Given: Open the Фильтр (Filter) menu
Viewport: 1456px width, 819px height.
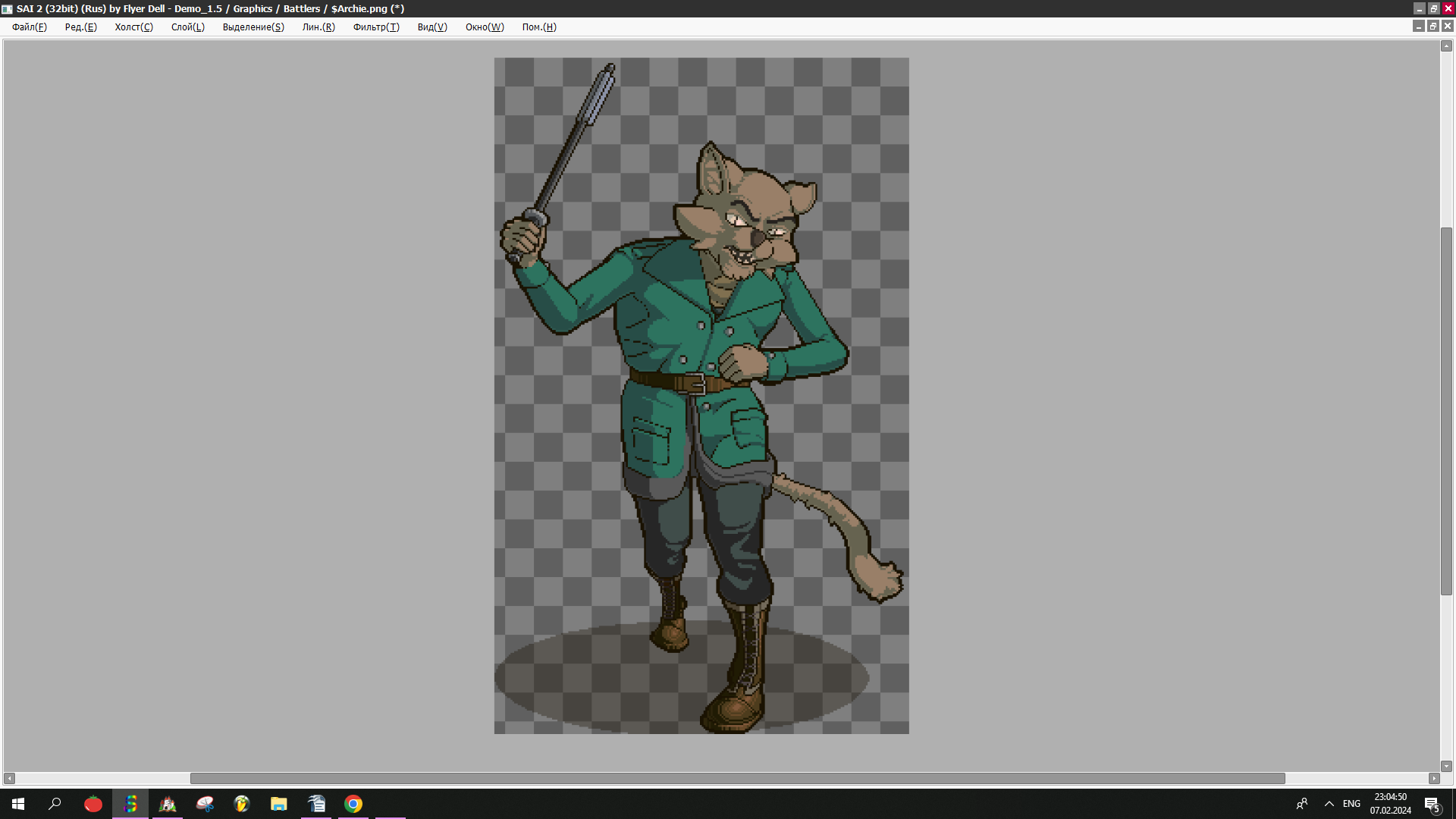Looking at the screenshot, I should 375,27.
